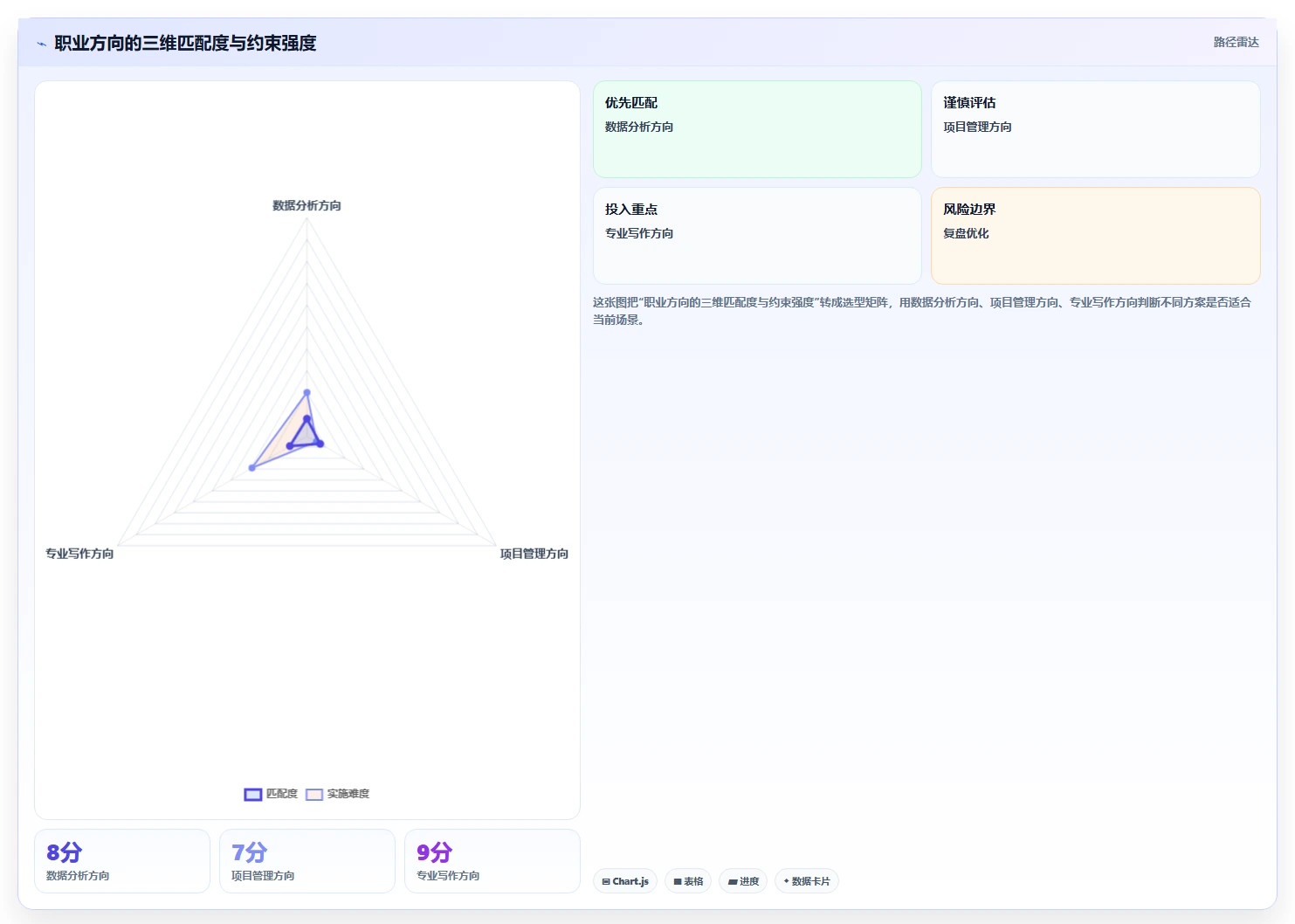This screenshot has height=924, width=1295.
Task: Click the page title 职业方向的三维匹配度与约束强度
Action: click(185, 44)
